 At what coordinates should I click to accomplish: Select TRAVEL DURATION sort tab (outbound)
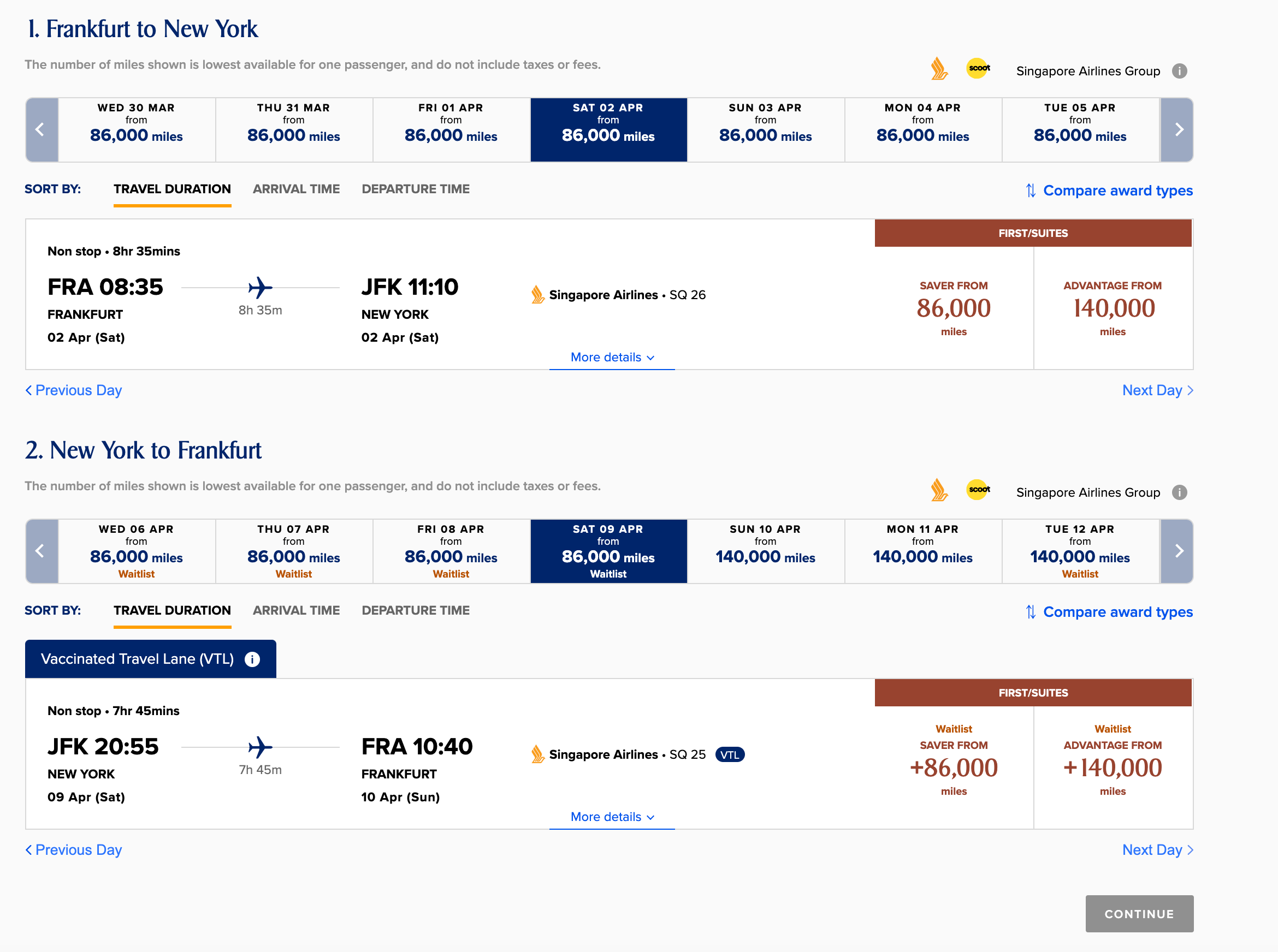[170, 189]
